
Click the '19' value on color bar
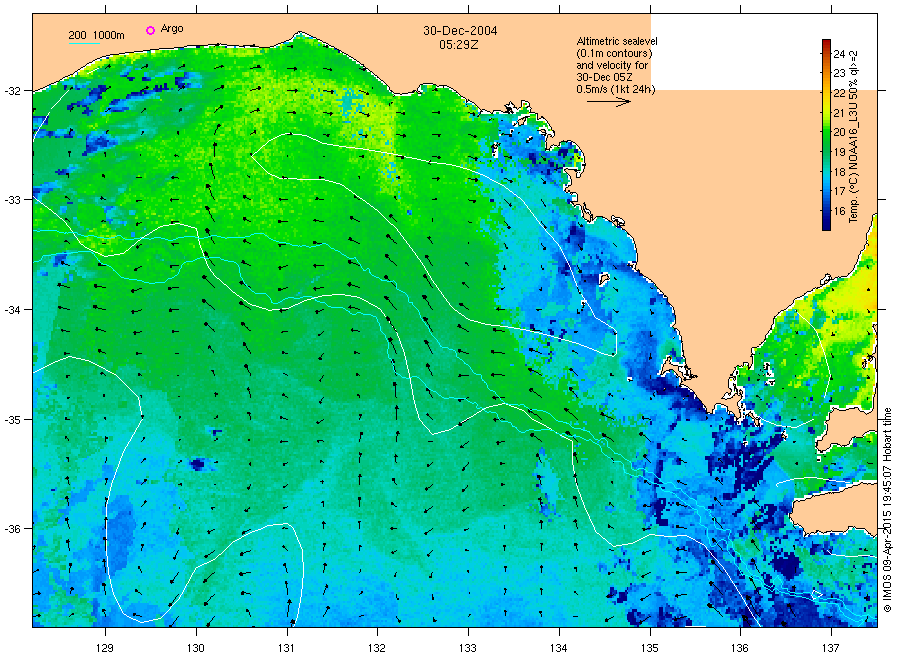pyautogui.click(x=839, y=152)
